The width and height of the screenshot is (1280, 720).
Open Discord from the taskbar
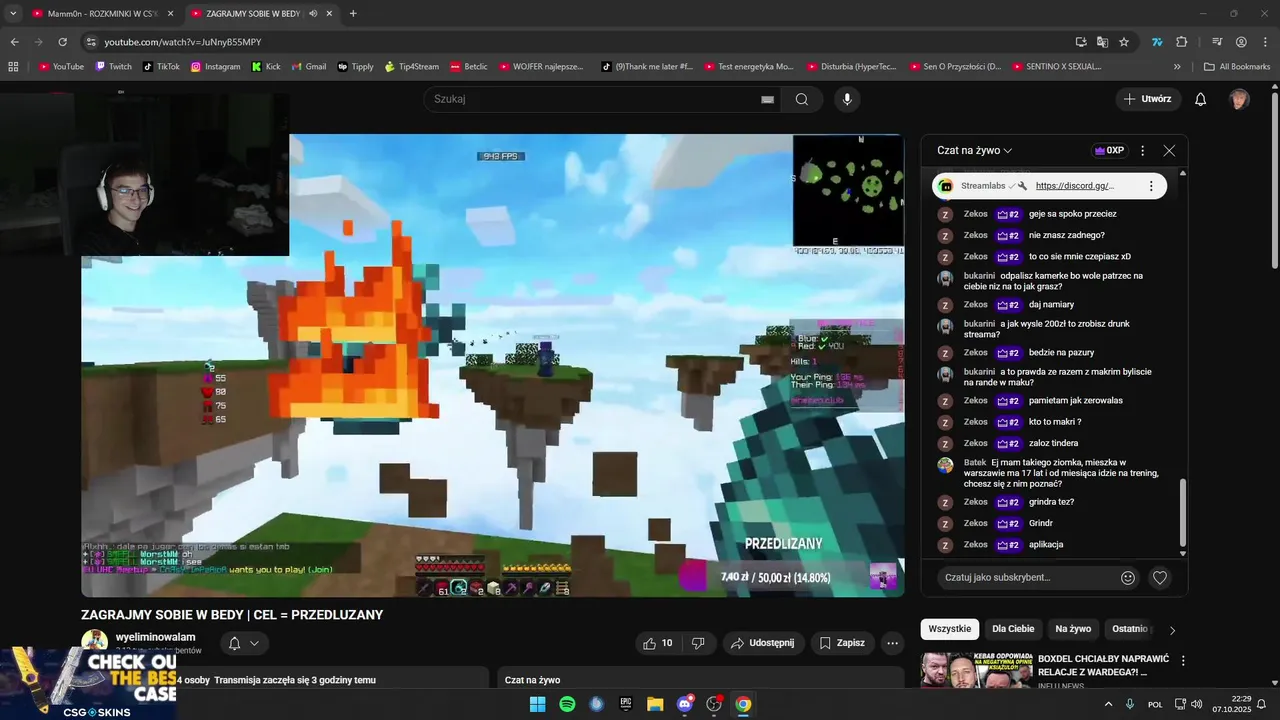pyautogui.click(x=684, y=704)
